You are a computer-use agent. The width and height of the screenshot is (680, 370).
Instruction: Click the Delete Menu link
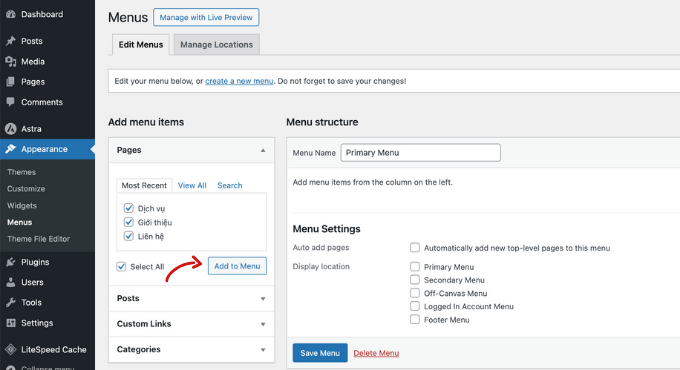(376, 353)
